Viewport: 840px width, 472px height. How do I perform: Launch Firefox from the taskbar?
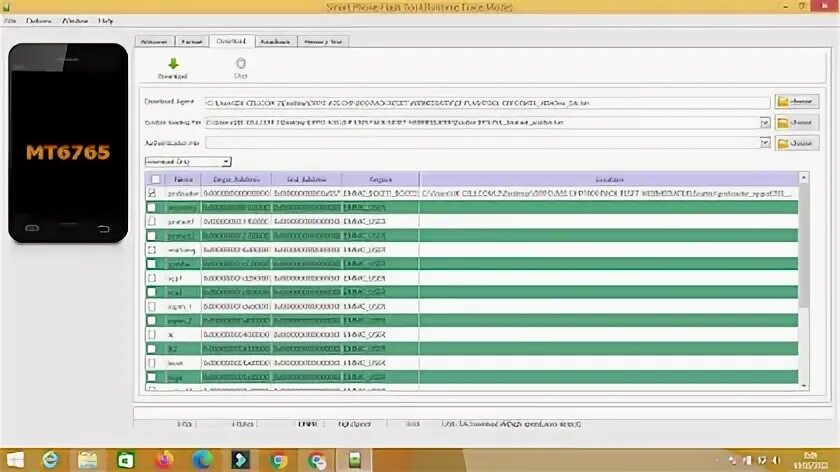tap(164, 460)
